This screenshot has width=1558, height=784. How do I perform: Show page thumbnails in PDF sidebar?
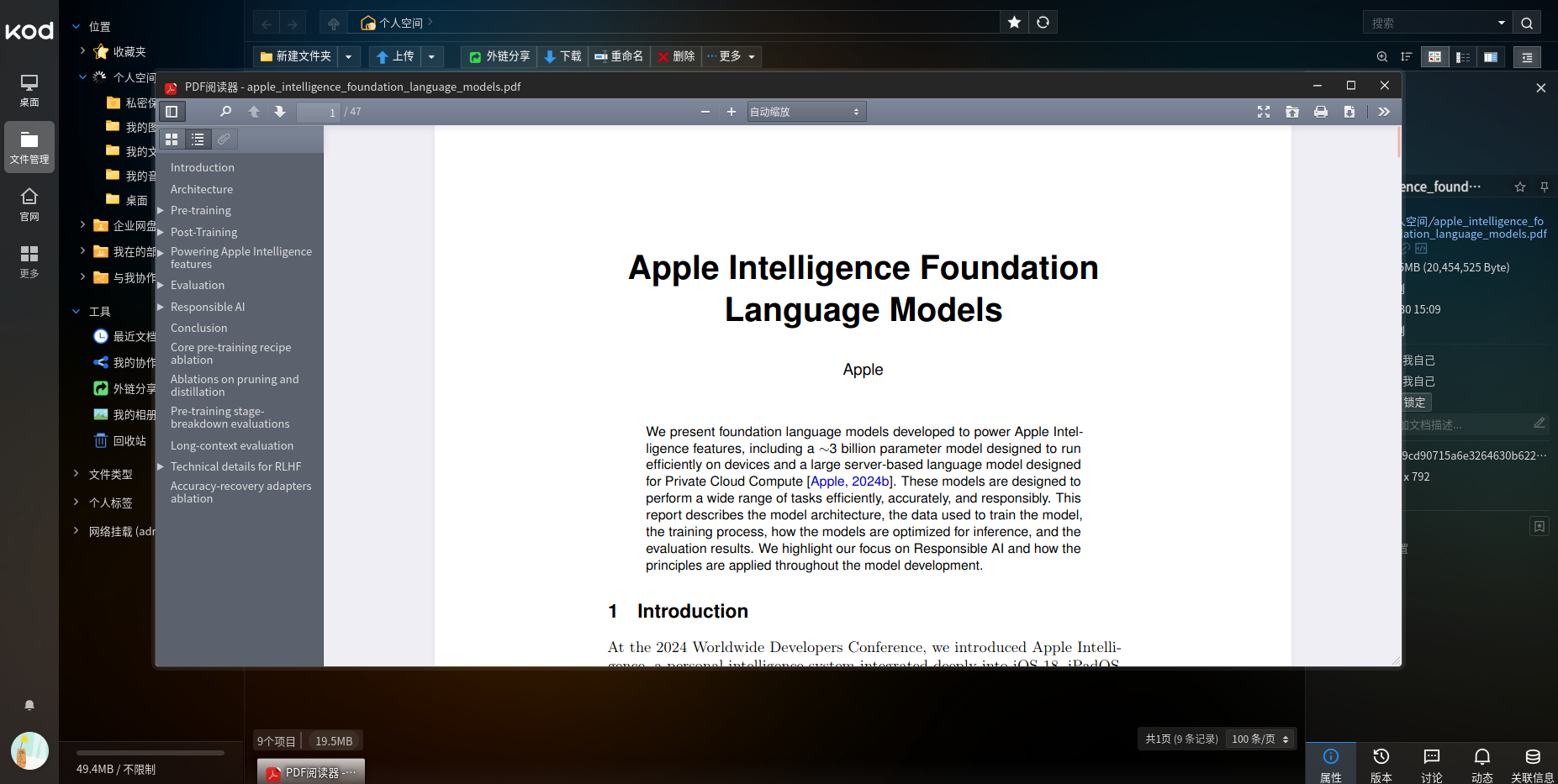tap(172, 139)
